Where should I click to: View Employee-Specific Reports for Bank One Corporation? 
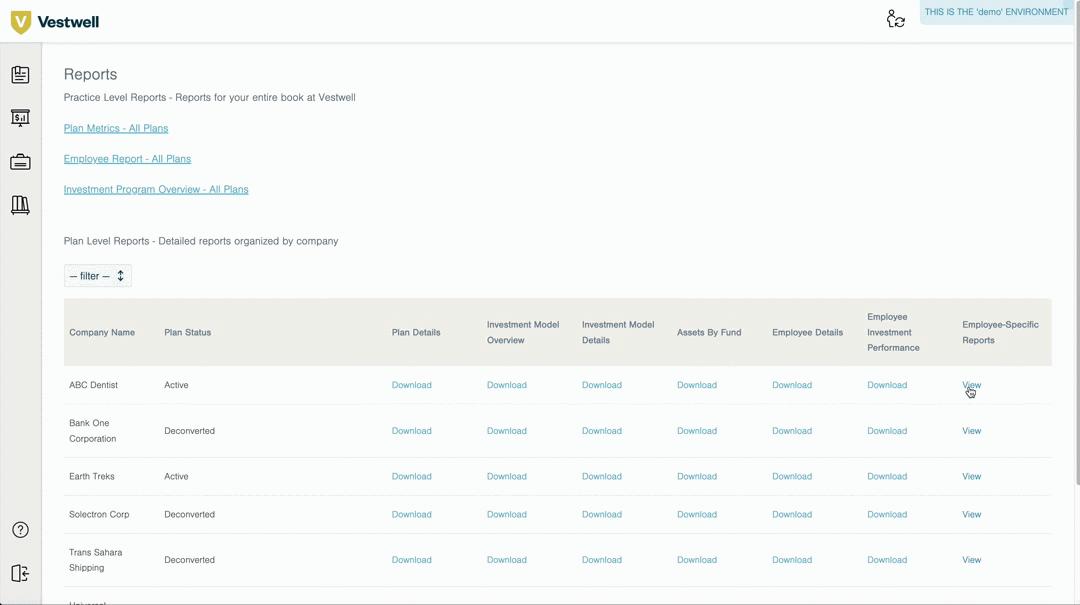(972, 431)
